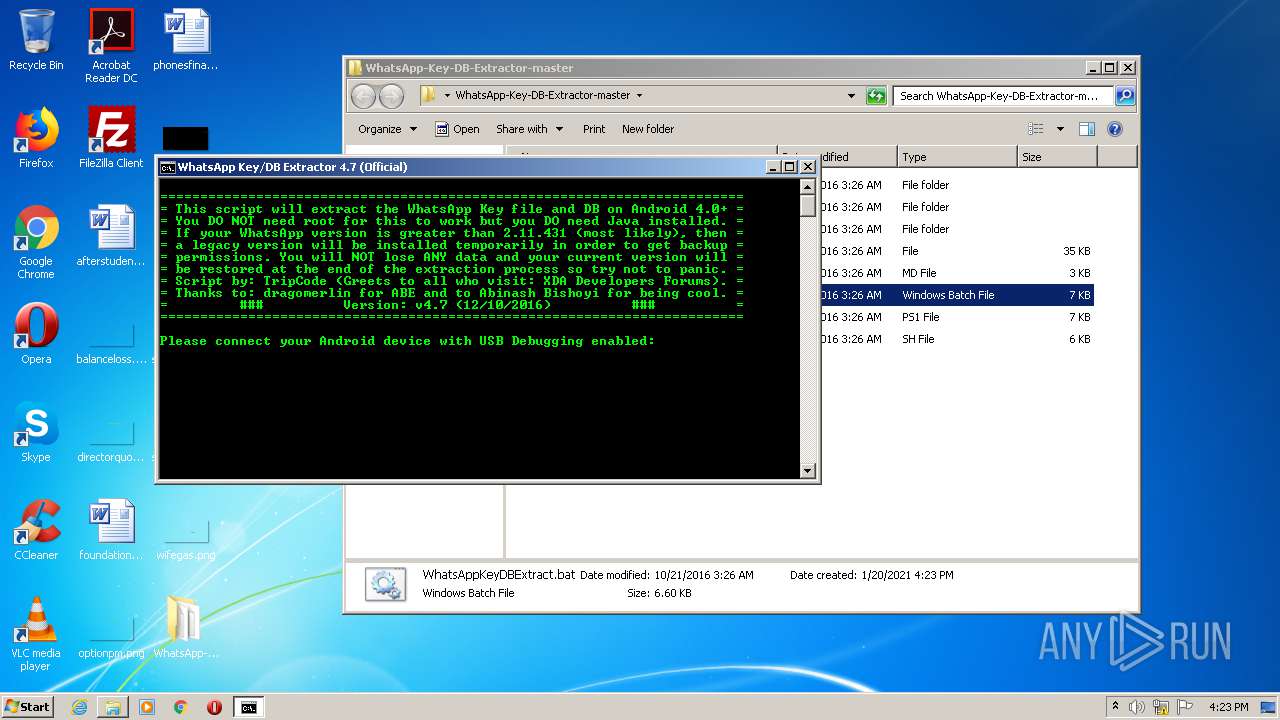The width and height of the screenshot is (1280, 720).
Task: Launch Opera browser from desktop
Action: tap(36, 334)
